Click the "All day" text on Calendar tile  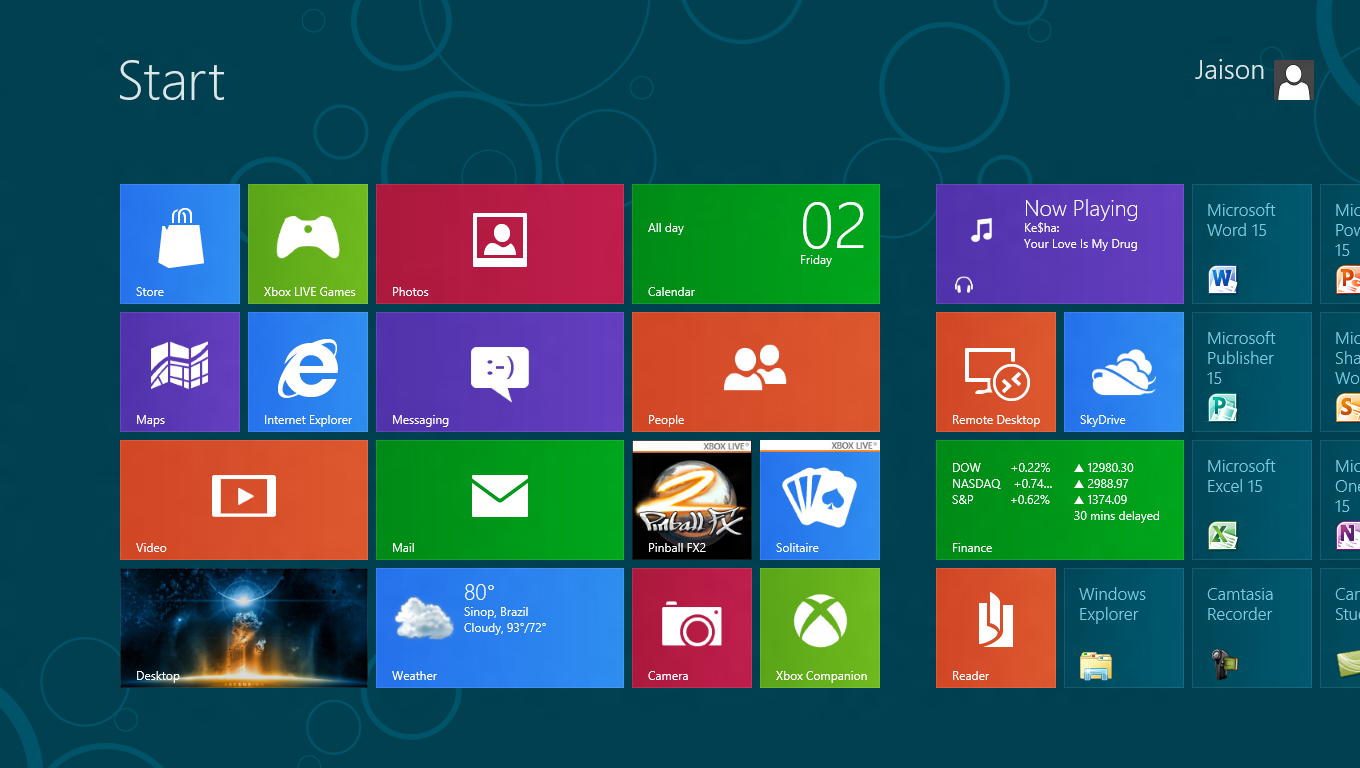(666, 228)
